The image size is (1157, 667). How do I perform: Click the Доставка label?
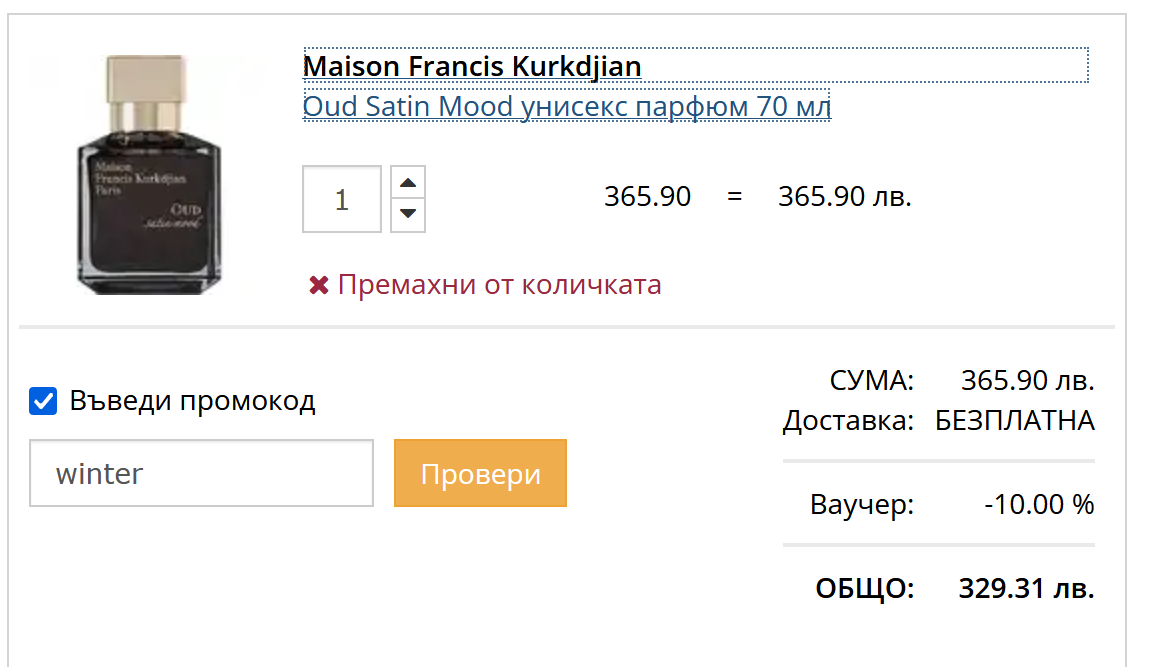click(848, 421)
